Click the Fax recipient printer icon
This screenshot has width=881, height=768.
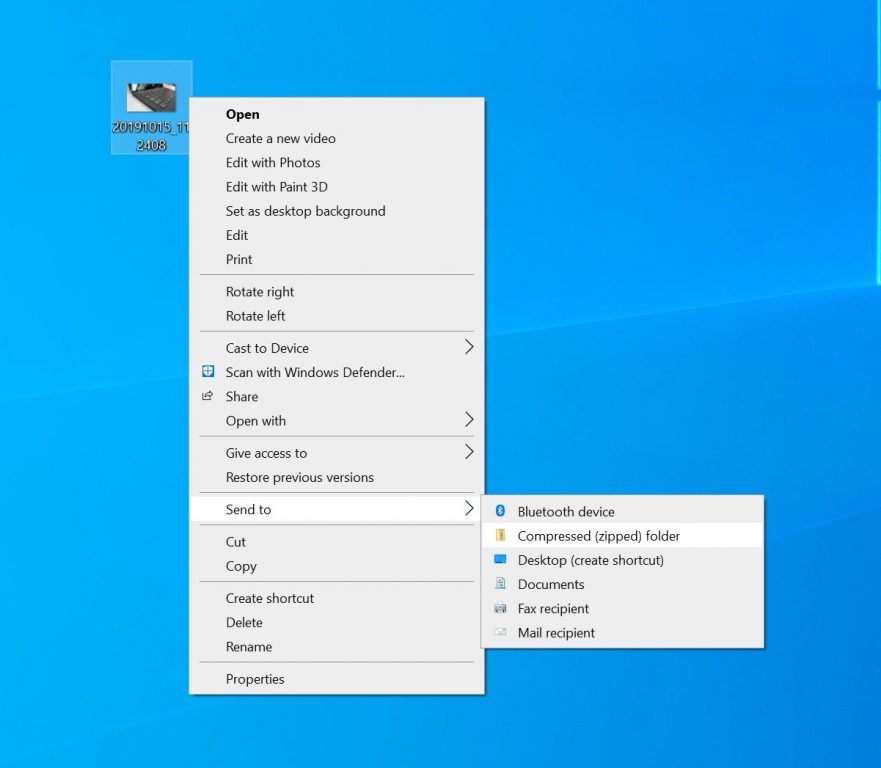click(x=501, y=608)
